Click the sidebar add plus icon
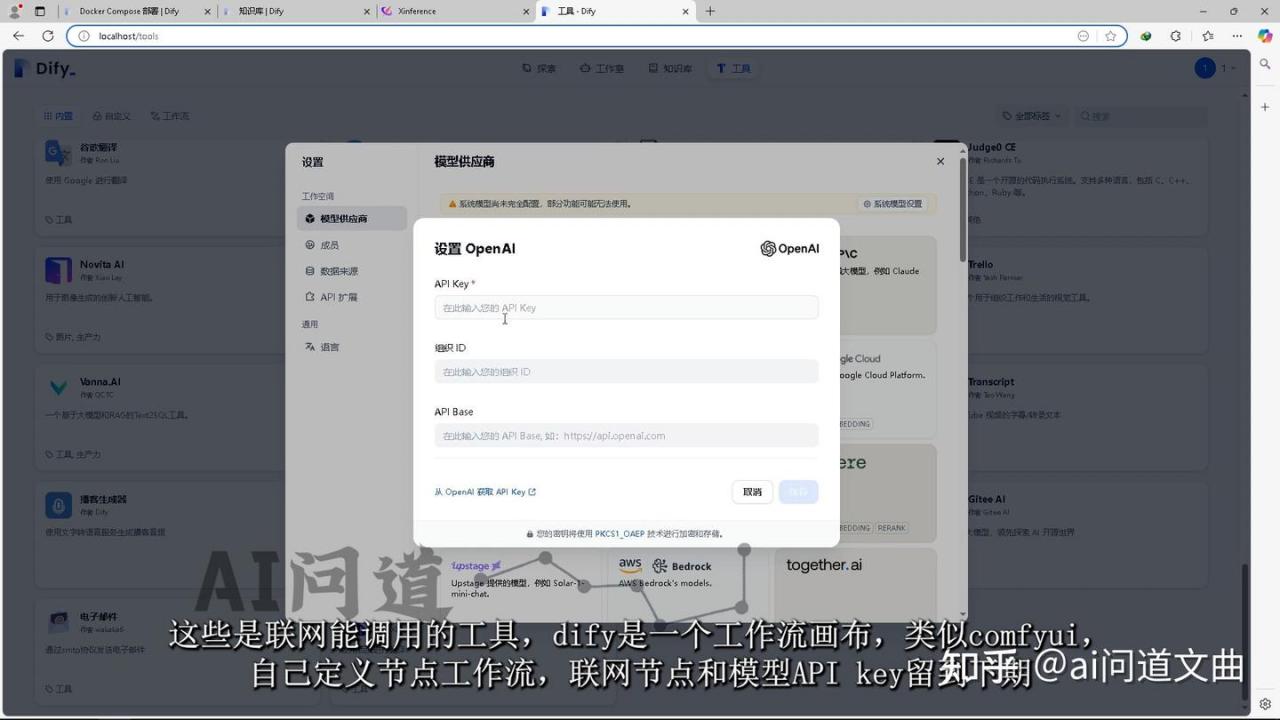The image size is (1280, 720). pos(1265,107)
